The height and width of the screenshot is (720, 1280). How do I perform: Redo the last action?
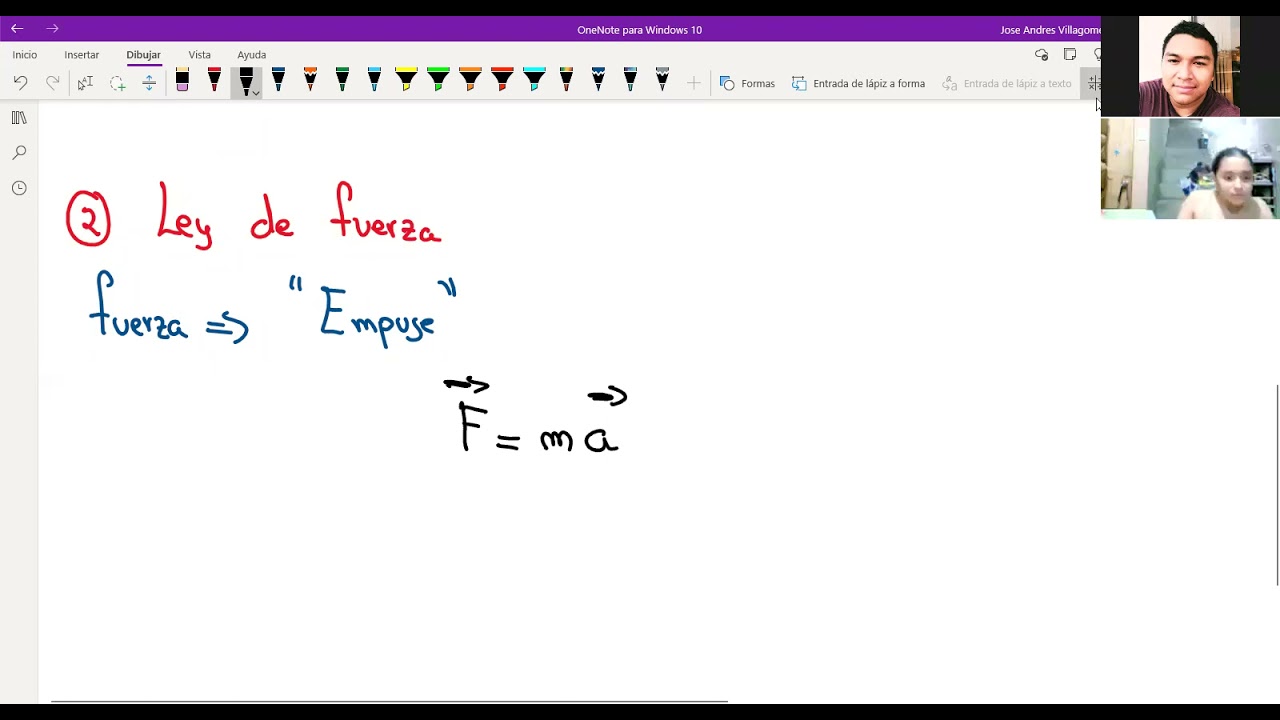click(x=52, y=83)
